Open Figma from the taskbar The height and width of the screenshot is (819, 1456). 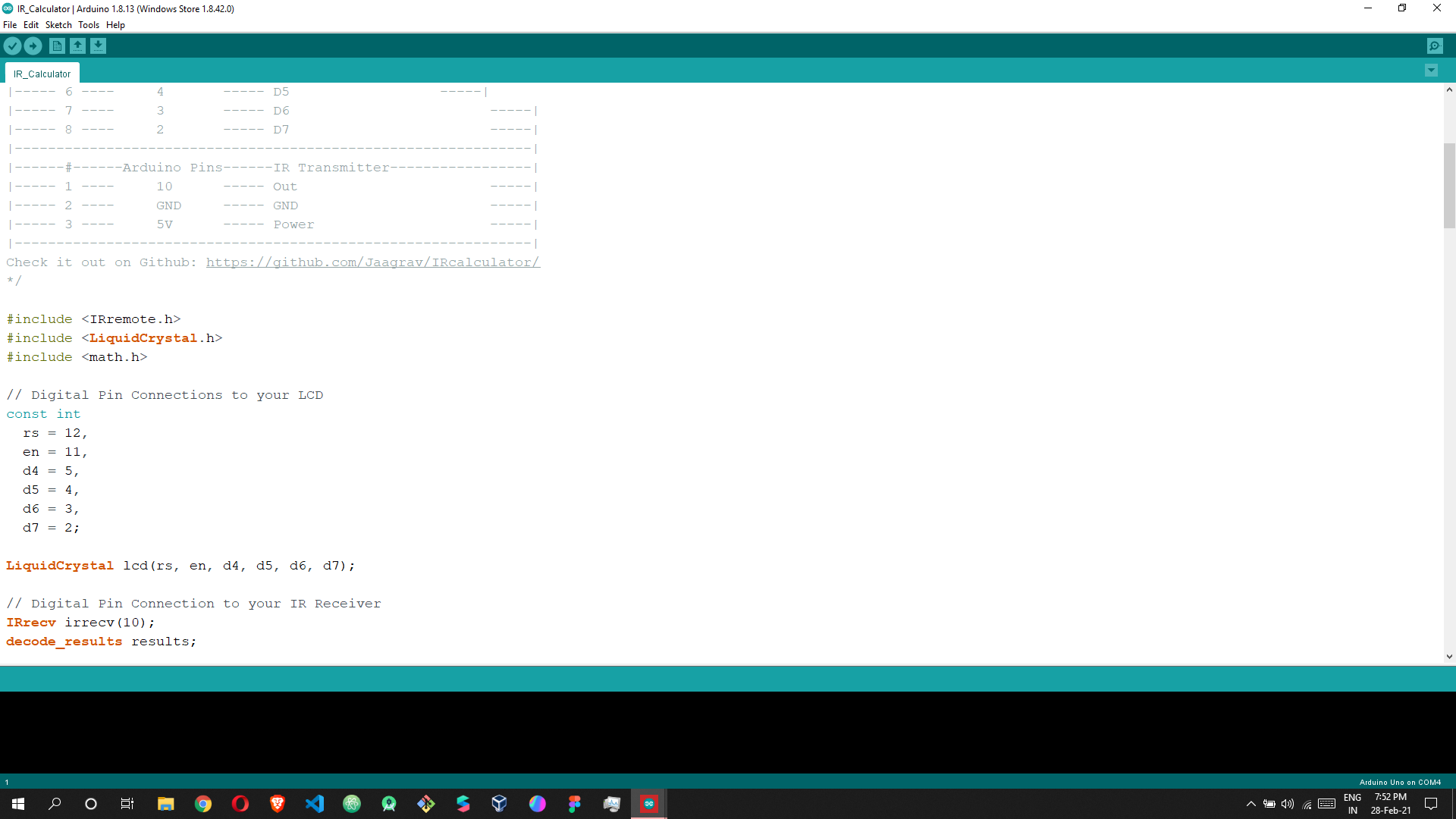(575, 804)
